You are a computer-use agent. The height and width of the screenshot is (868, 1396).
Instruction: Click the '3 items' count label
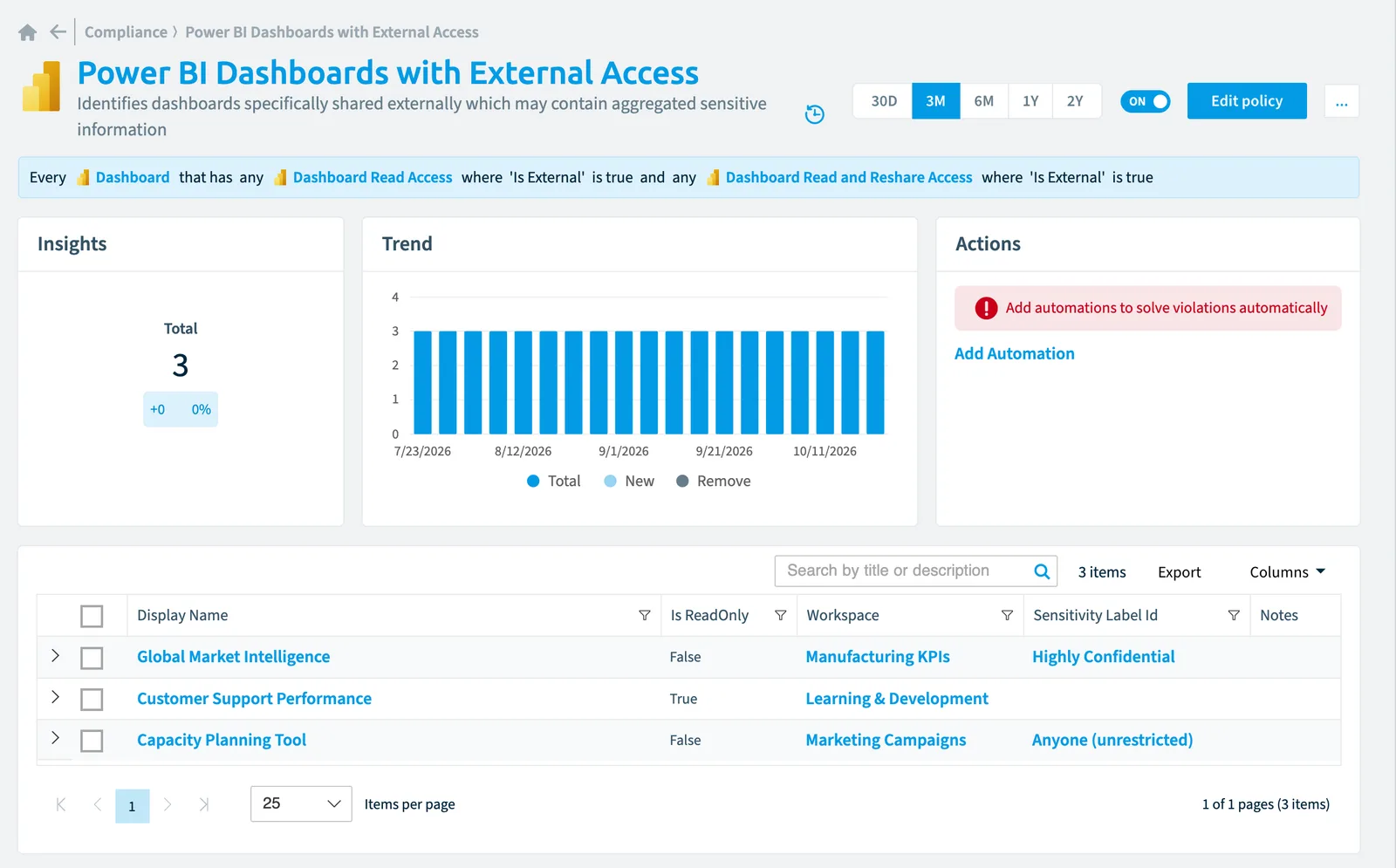(x=1101, y=572)
